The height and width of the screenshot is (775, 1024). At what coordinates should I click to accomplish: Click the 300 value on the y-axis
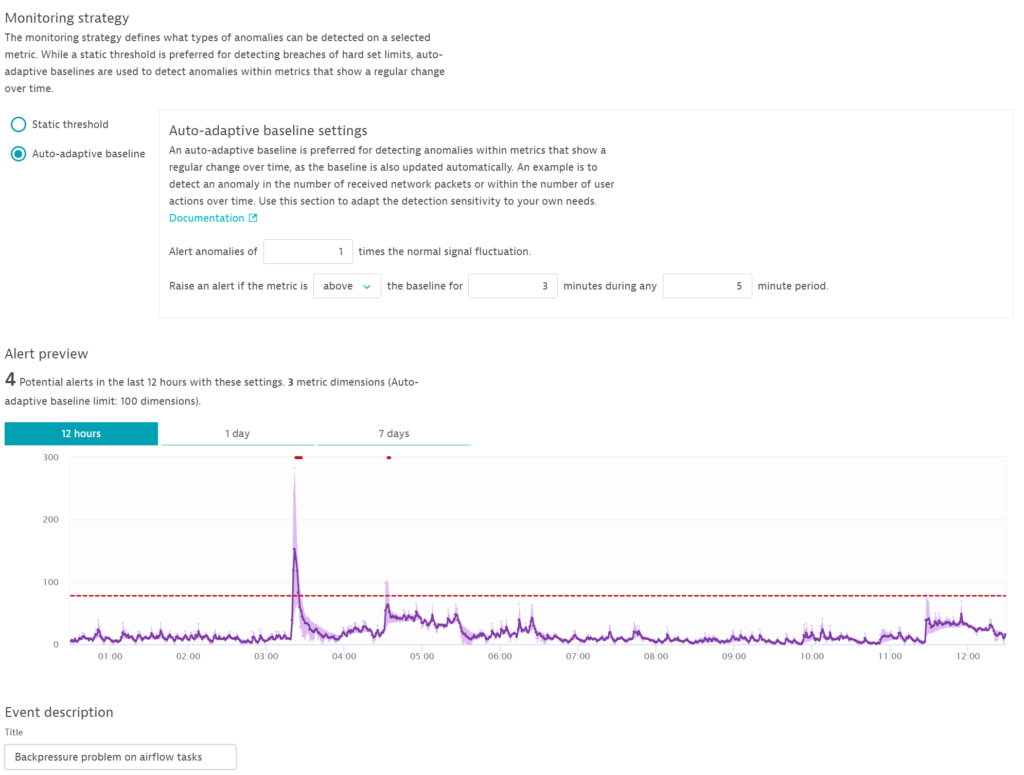[x=51, y=457]
